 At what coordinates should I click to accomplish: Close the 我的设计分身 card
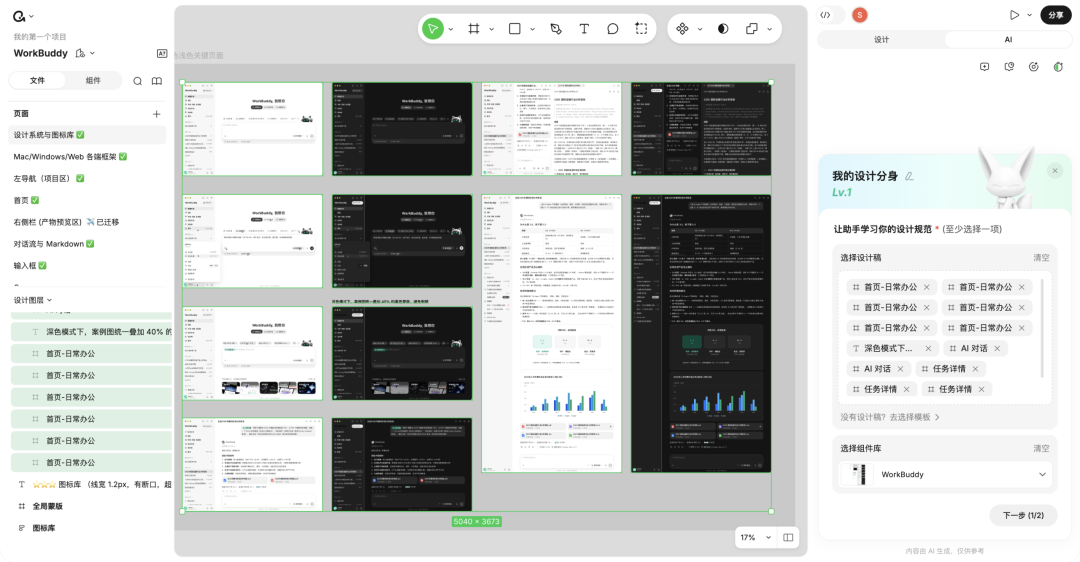pyautogui.click(x=1055, y=171)
